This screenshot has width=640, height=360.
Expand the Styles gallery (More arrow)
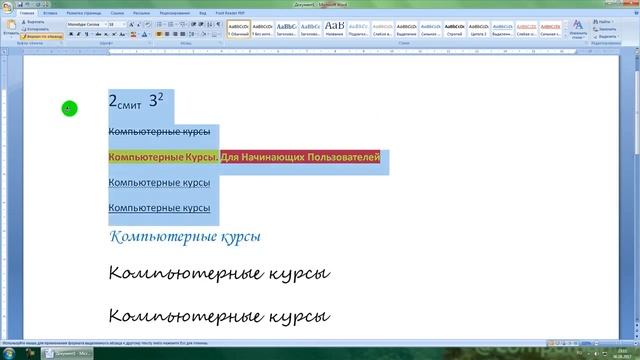[565, 36]
